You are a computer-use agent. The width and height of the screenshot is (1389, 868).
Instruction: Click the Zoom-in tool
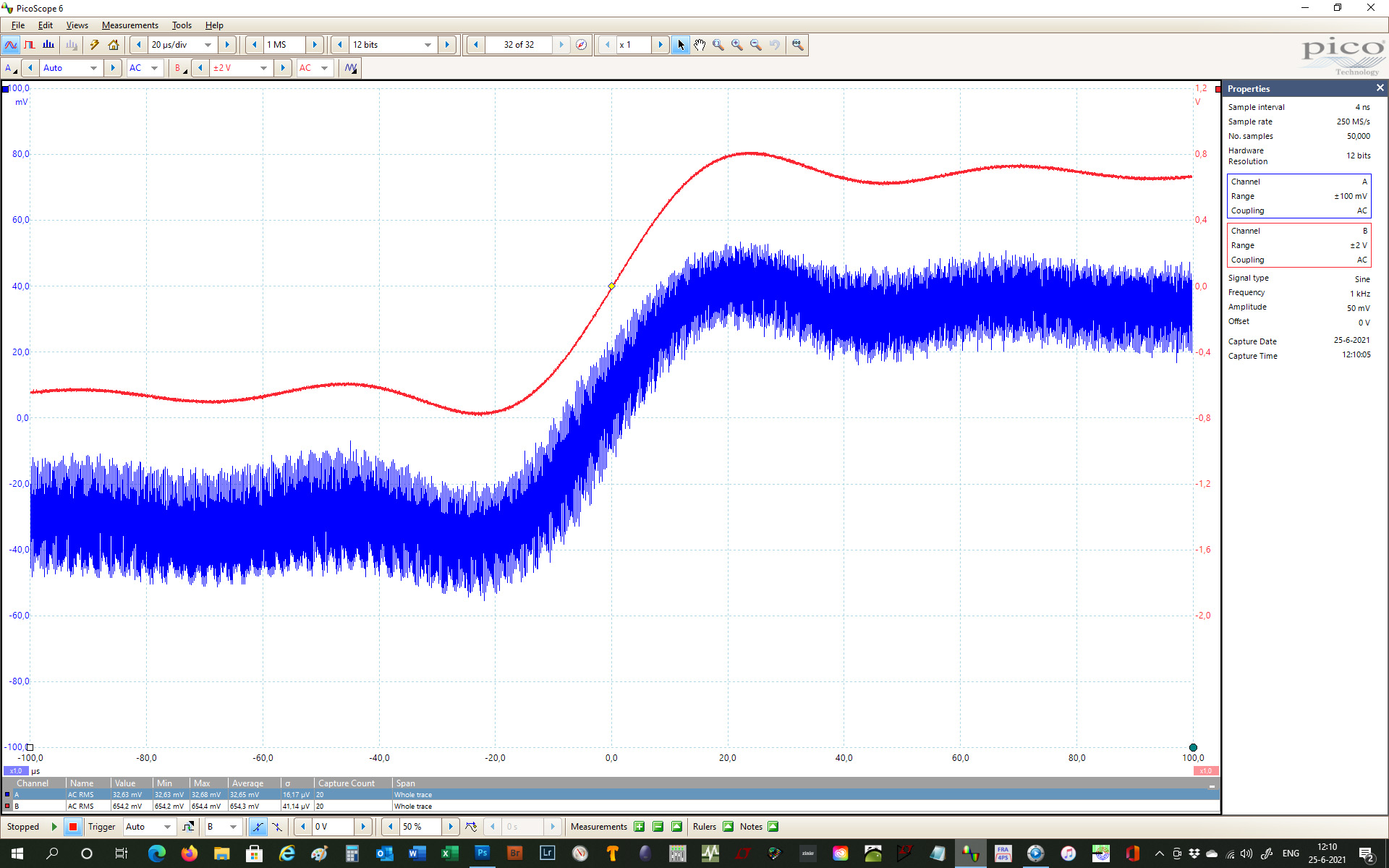(x=737, y=45)
